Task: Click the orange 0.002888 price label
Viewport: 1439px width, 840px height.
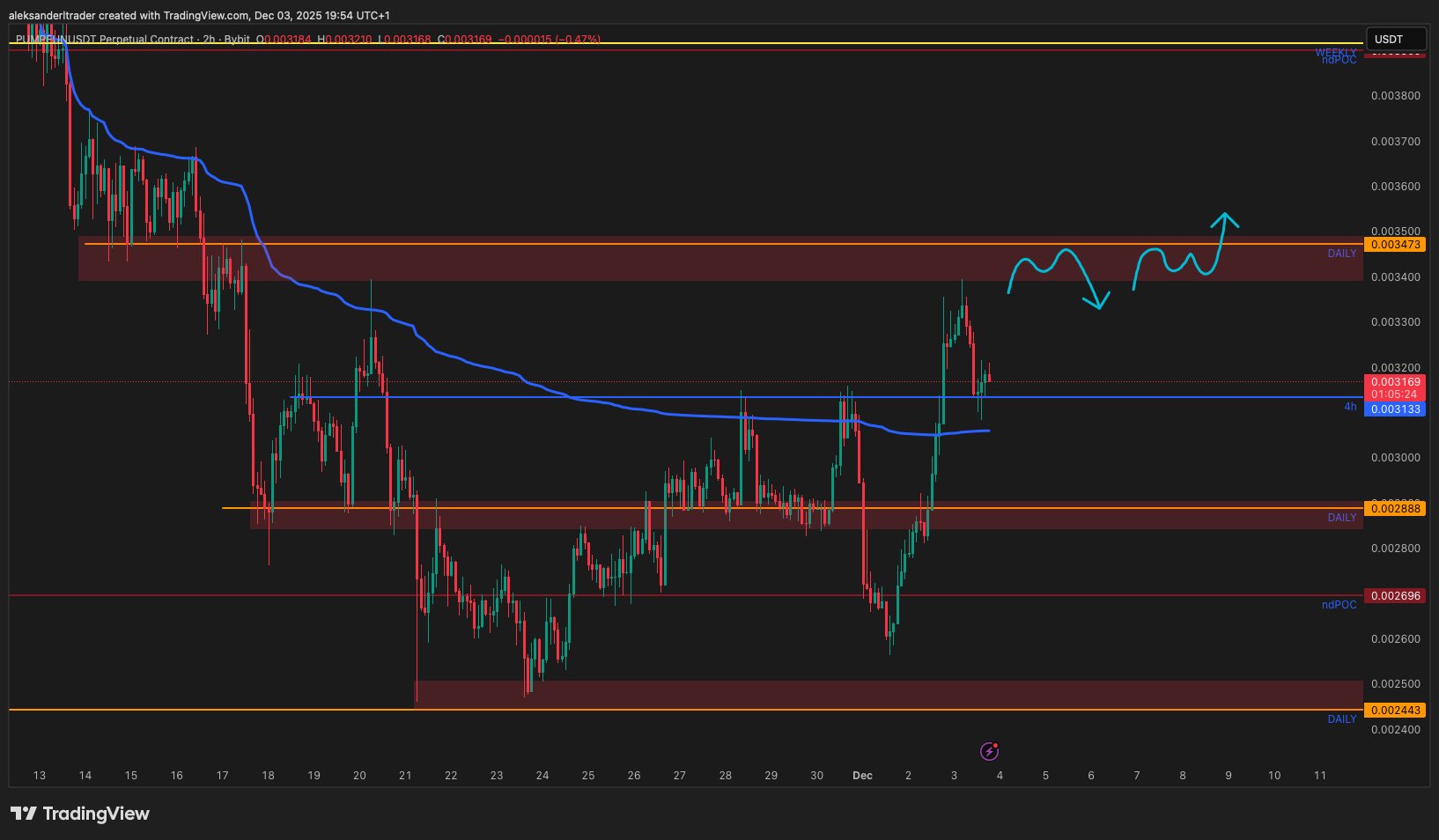Action: pos(1396,508)
